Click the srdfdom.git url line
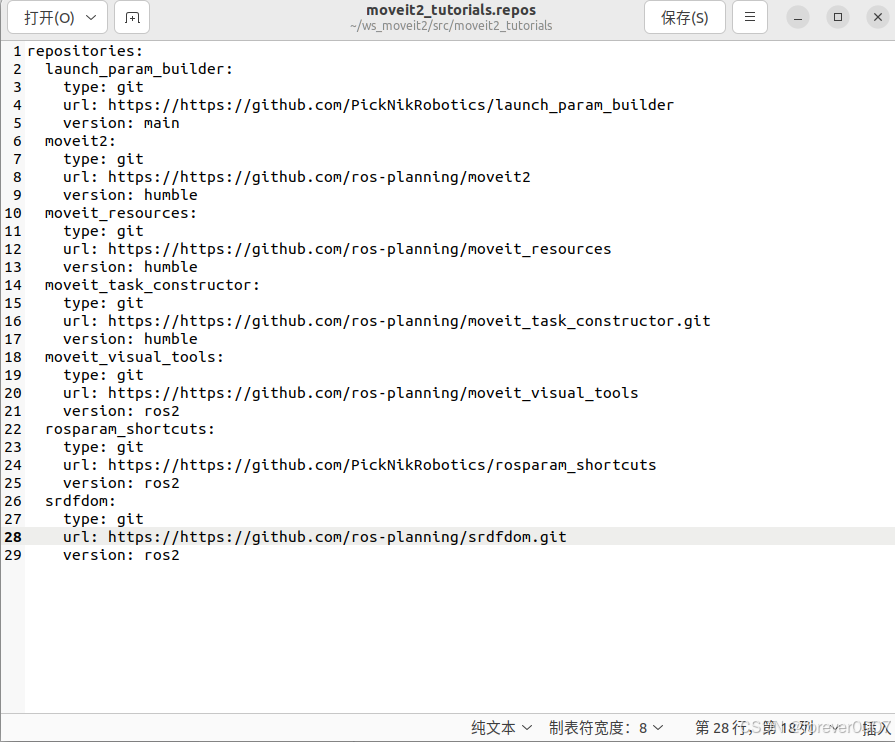This screenshot has width=895, height=742. [x=315, y=537]
